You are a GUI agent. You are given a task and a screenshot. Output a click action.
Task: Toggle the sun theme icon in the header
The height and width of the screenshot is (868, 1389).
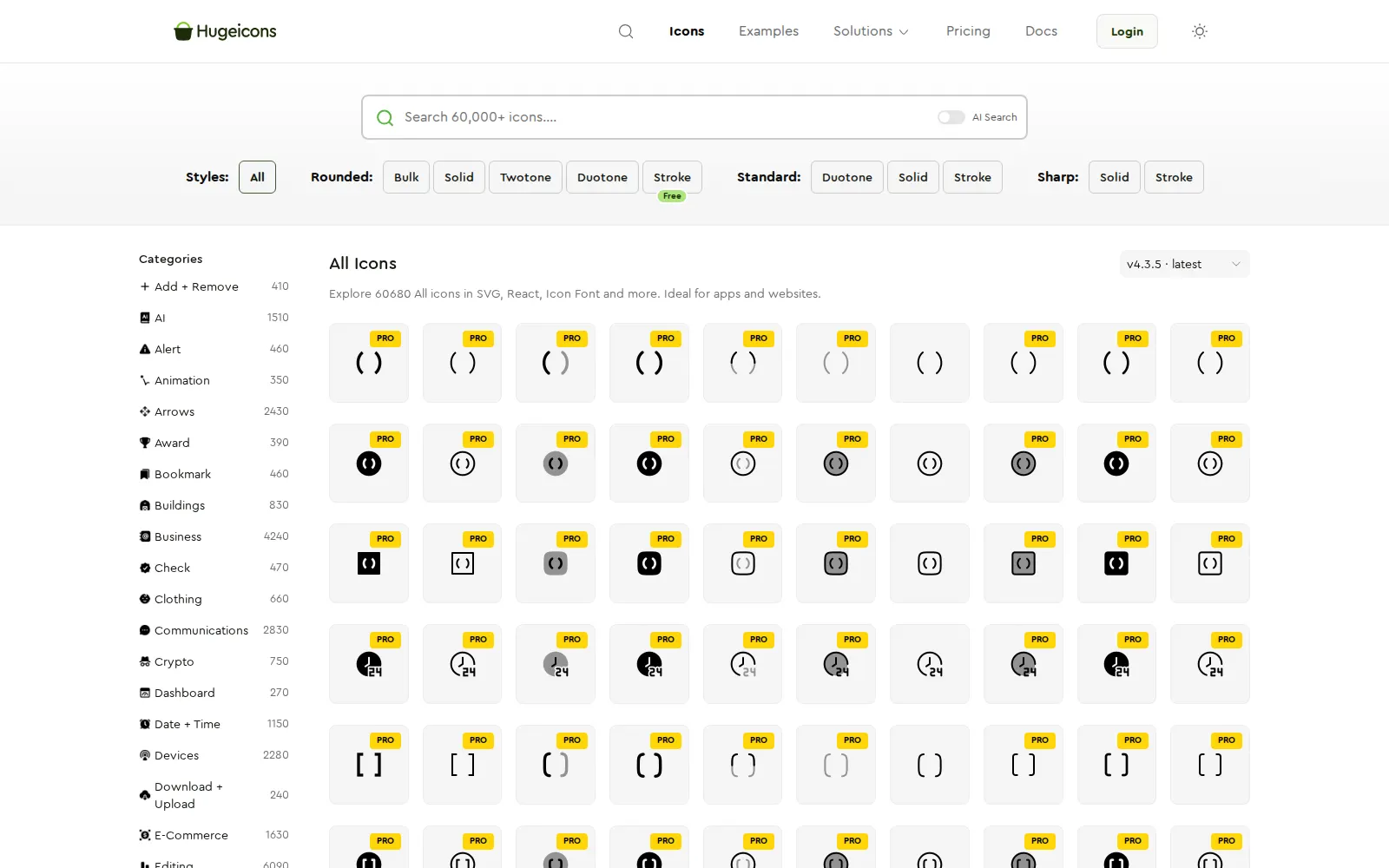point(1200,31)
